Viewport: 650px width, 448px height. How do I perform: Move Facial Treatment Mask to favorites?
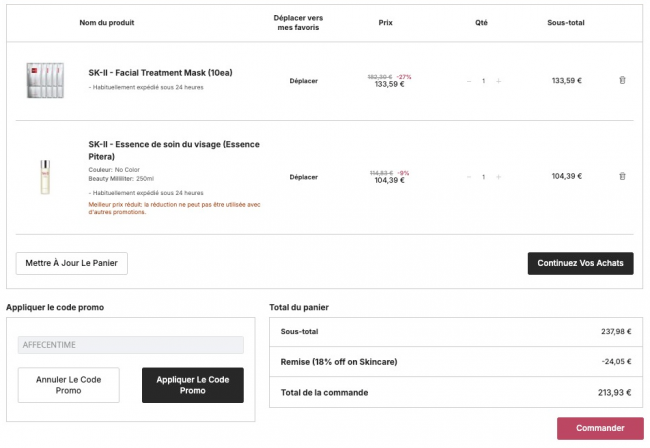click(303, 81)
